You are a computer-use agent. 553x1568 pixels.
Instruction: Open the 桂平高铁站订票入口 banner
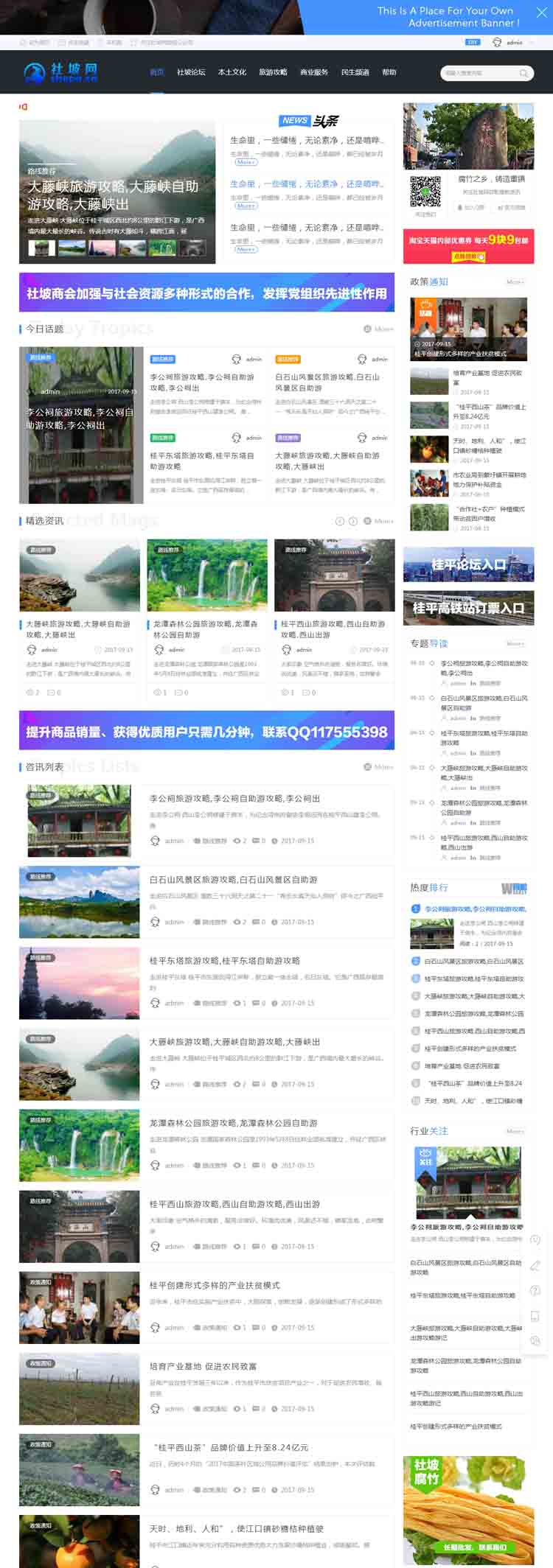468,608
